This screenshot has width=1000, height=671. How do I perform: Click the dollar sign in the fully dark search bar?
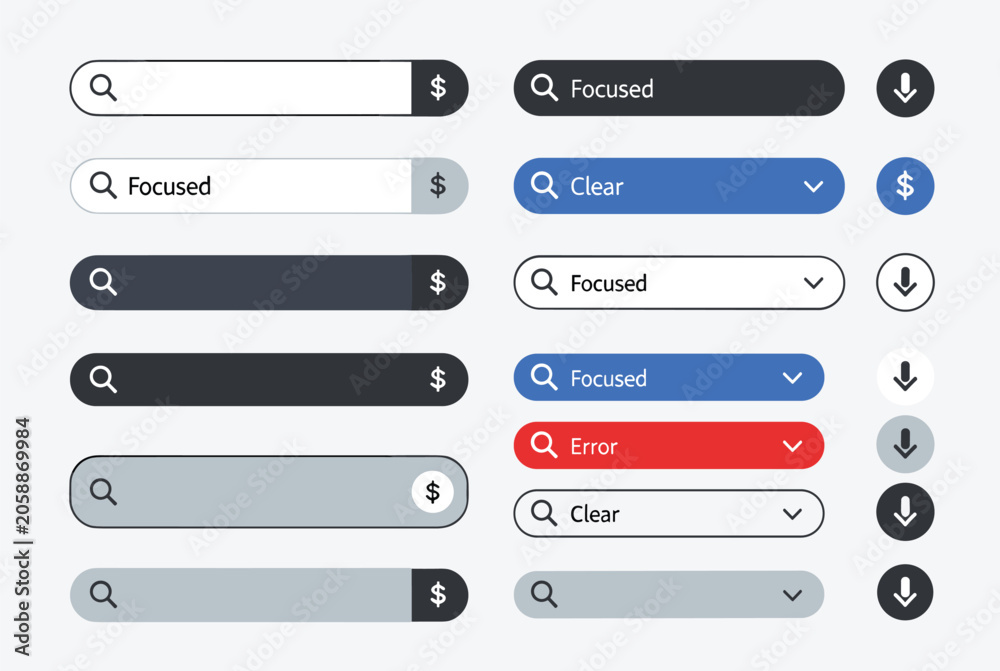click(438, 379)
